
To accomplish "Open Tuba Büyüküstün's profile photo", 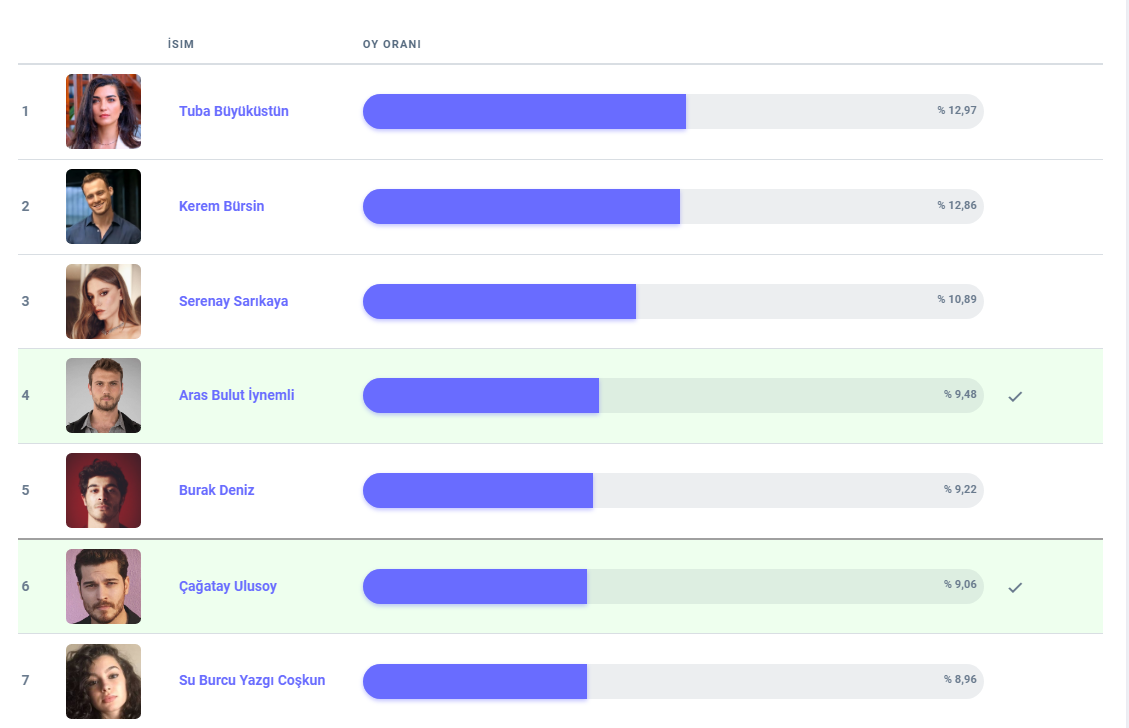I will point(103,111).
